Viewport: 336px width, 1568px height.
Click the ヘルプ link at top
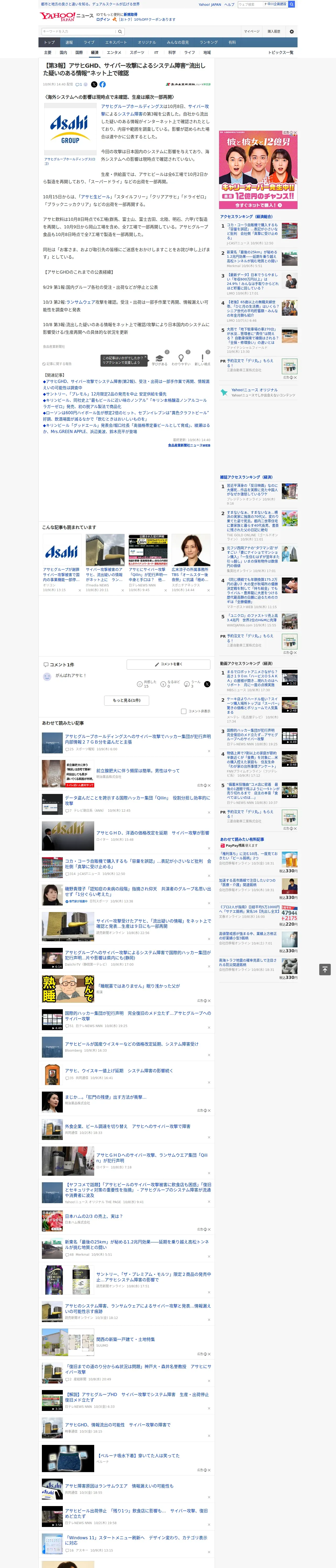coord(229,4)
